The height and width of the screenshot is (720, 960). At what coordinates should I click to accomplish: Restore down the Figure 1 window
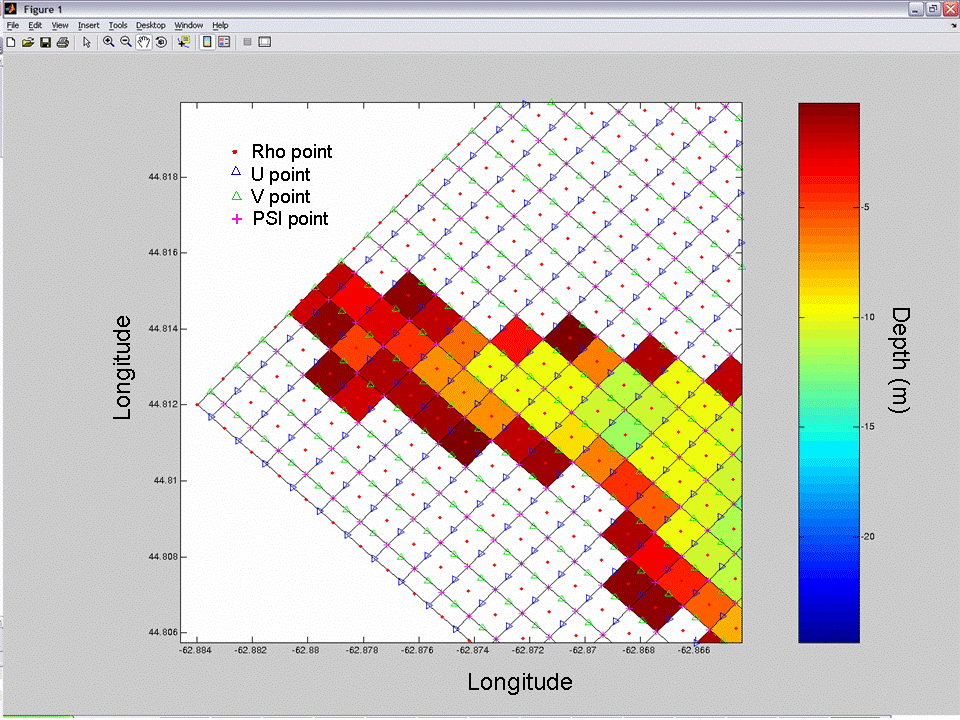click(932, 9)
